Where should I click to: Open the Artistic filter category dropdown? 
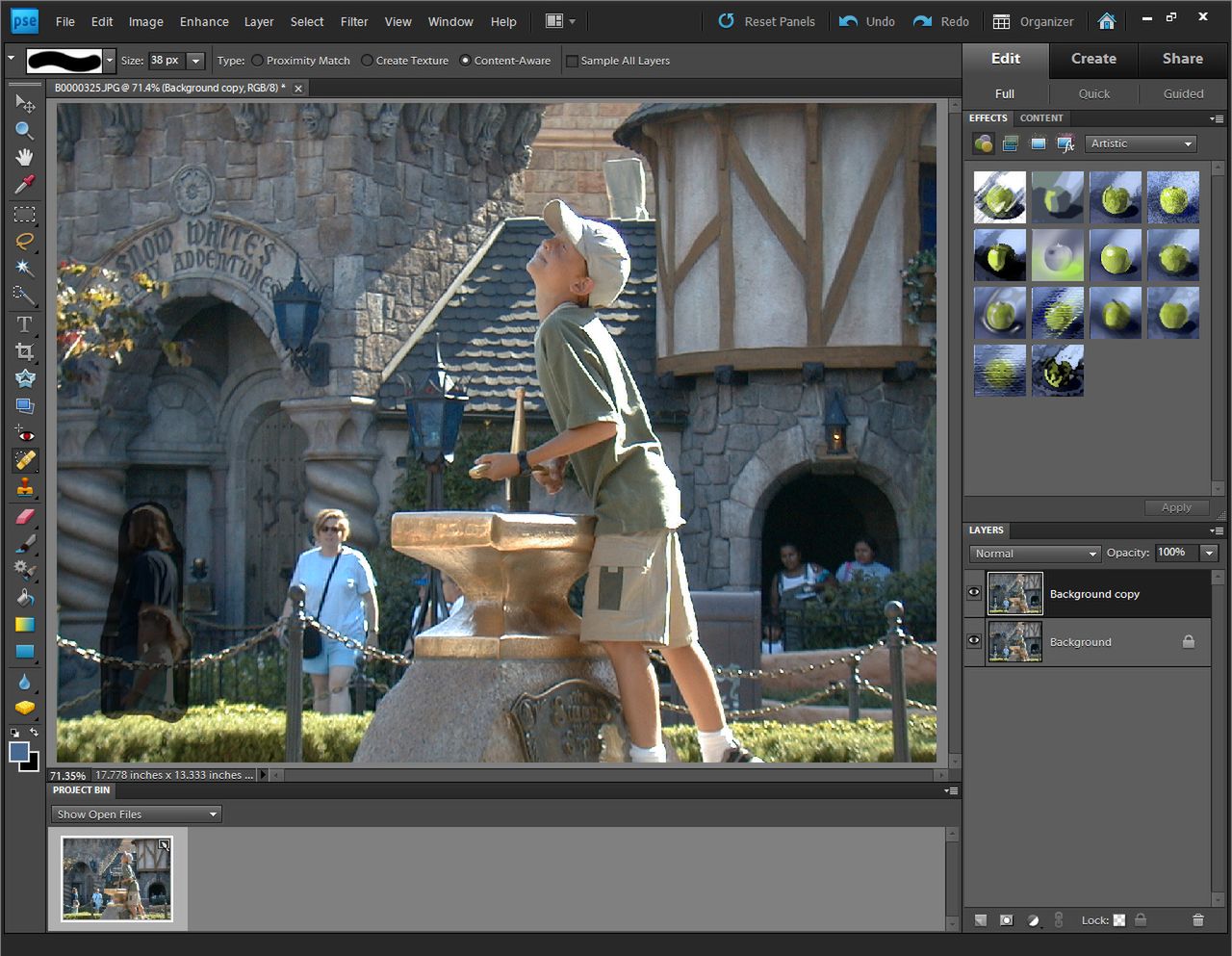1142,143
